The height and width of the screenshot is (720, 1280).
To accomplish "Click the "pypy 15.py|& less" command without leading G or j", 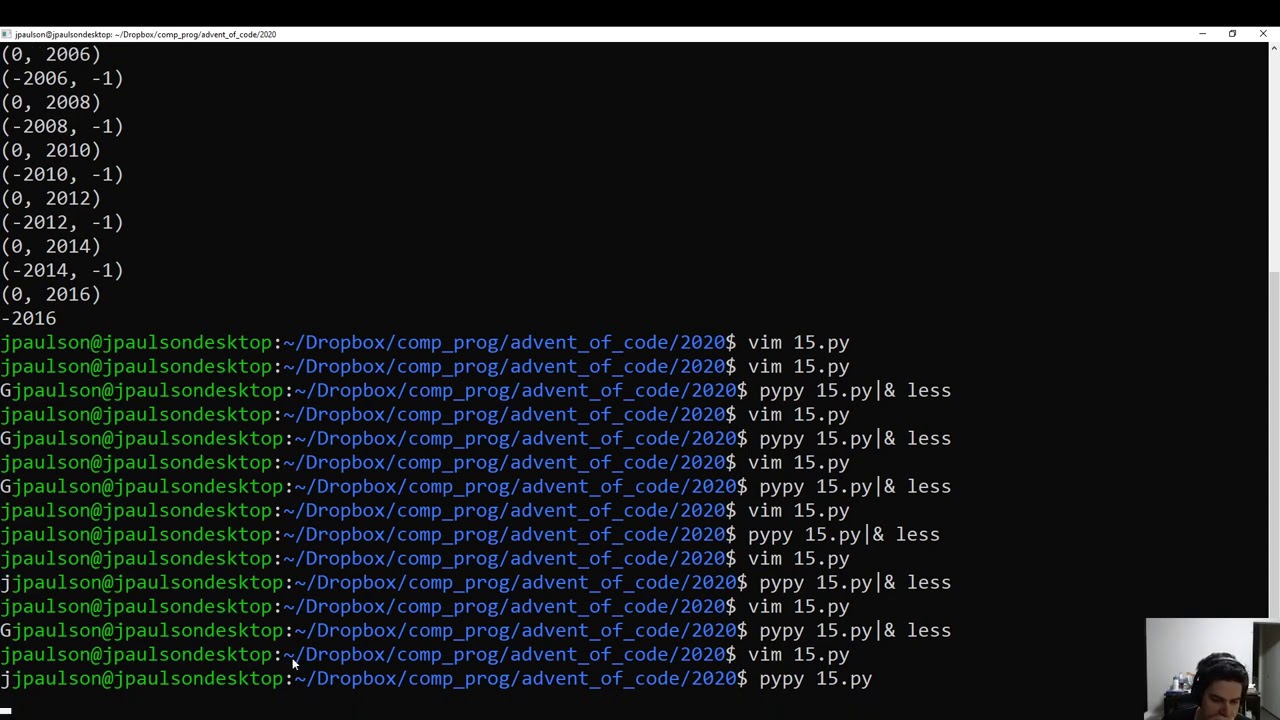I will (x=843, y=534).
